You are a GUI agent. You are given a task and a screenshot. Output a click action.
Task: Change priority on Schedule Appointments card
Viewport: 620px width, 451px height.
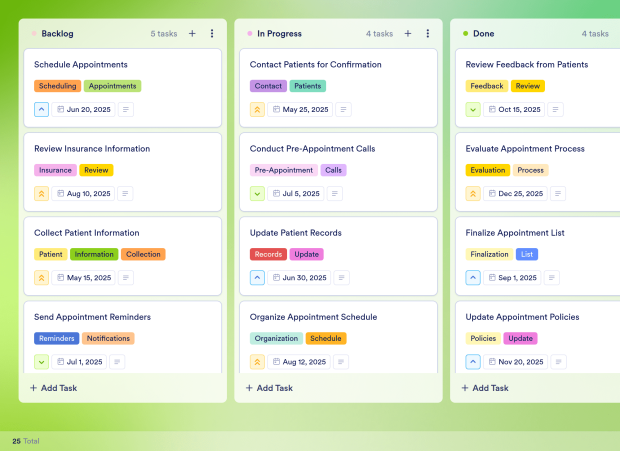42,109
